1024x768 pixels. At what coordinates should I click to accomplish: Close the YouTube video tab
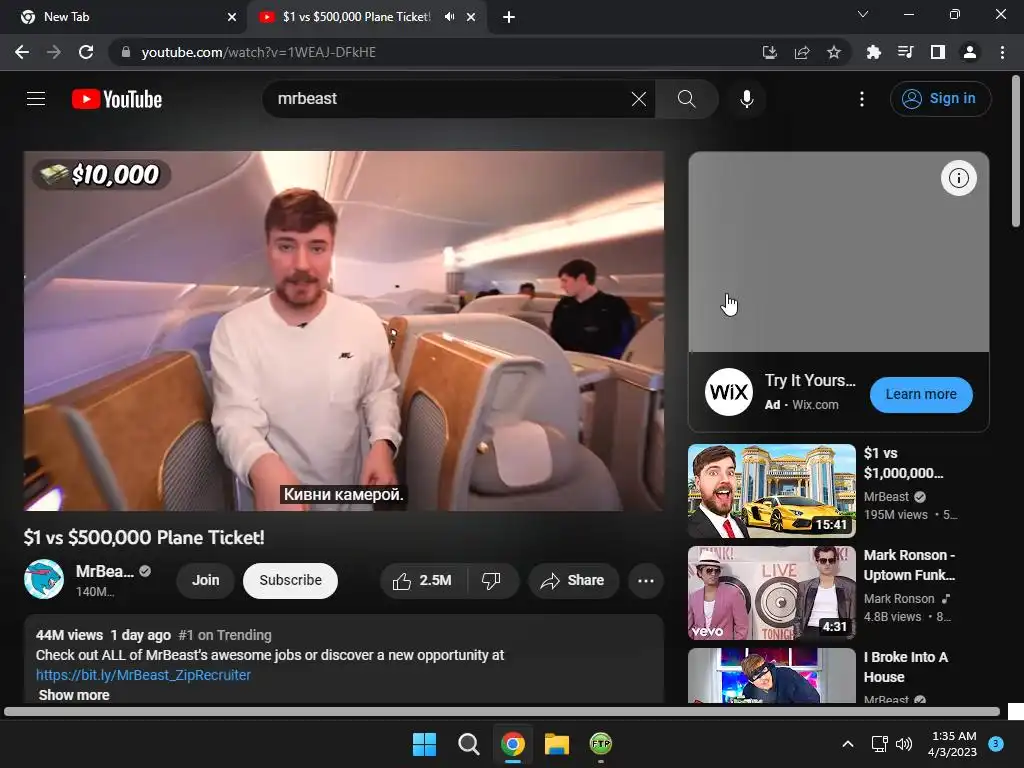click(x=471, y=17)
